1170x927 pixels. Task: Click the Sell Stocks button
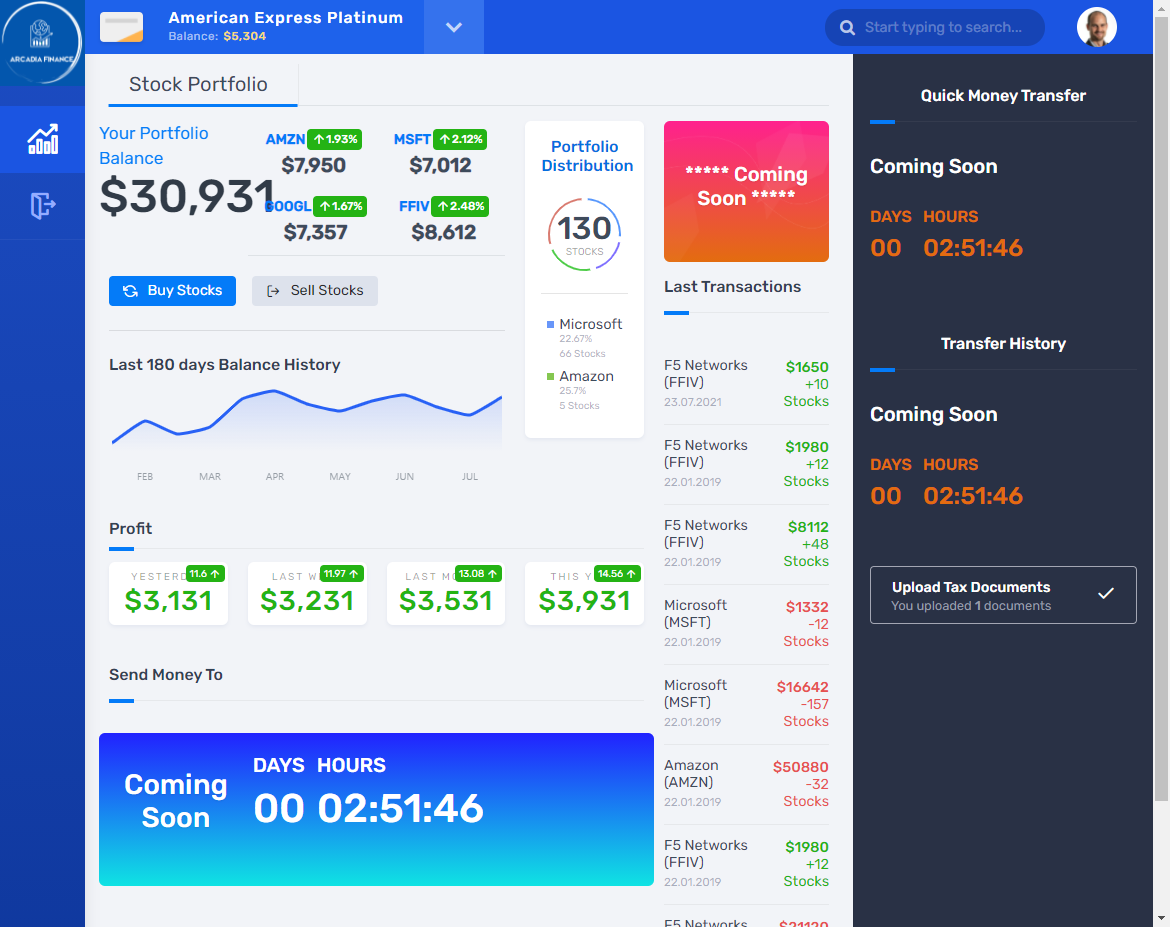315,290
